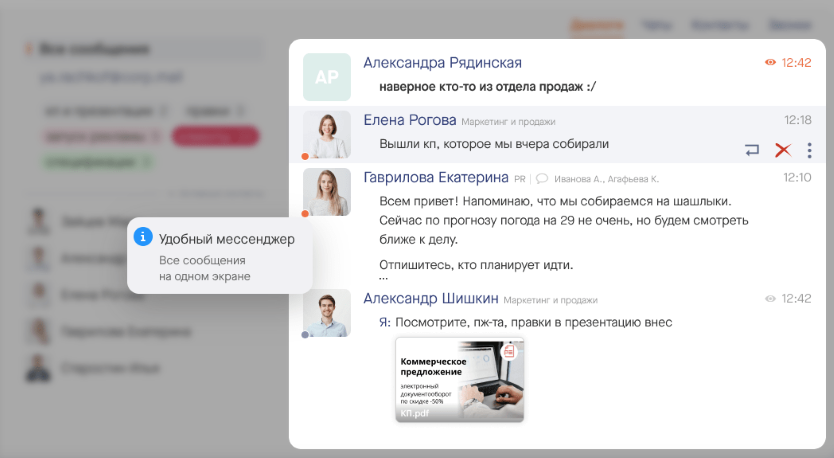Click Александр Шишкин's profile photo

pos(326,313)
